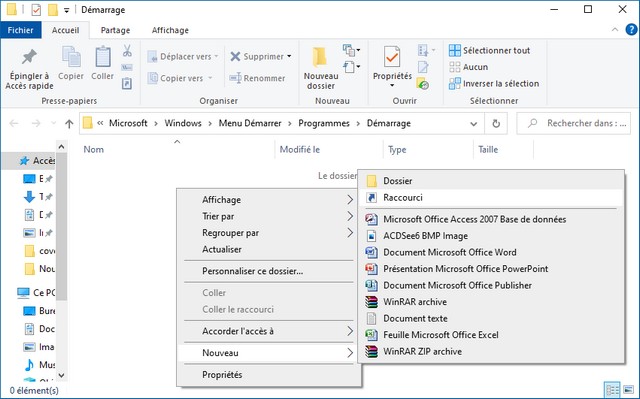Click the new folder icon in title bar

(x=53, y=9)
